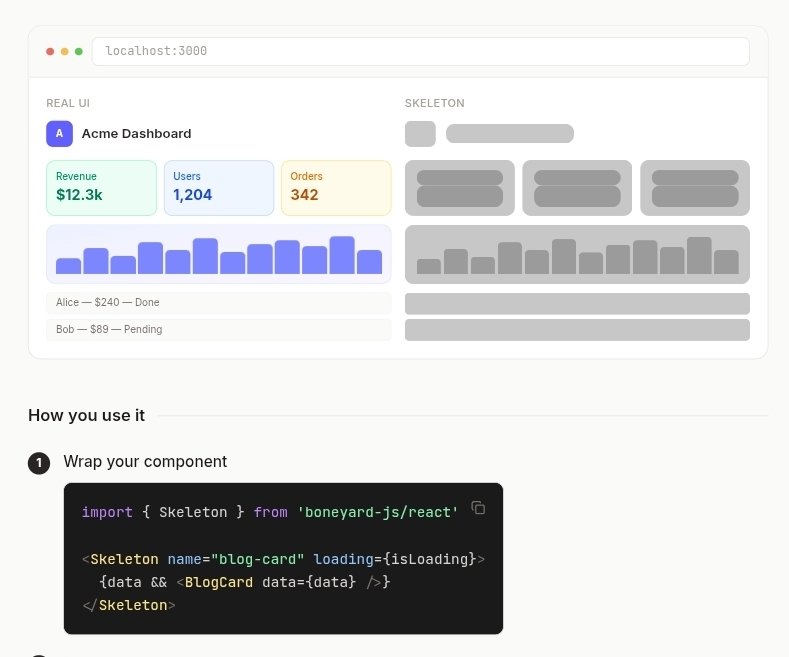This screenshot has width=789, height=657.
Task: Open the Revenue $12.3k card
Action: (x=102, y=188)
